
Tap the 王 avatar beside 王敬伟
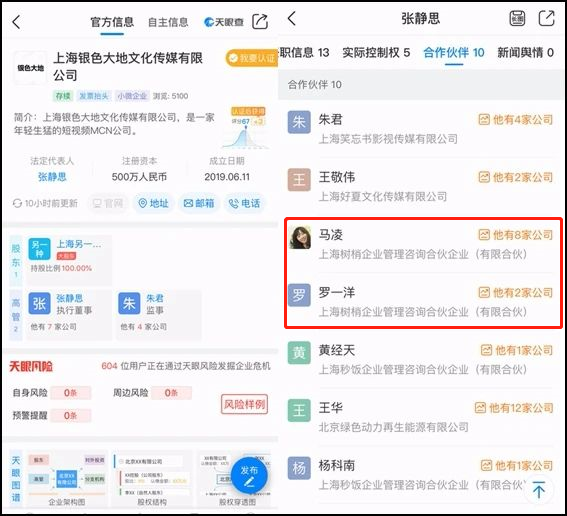pos(299,180)
